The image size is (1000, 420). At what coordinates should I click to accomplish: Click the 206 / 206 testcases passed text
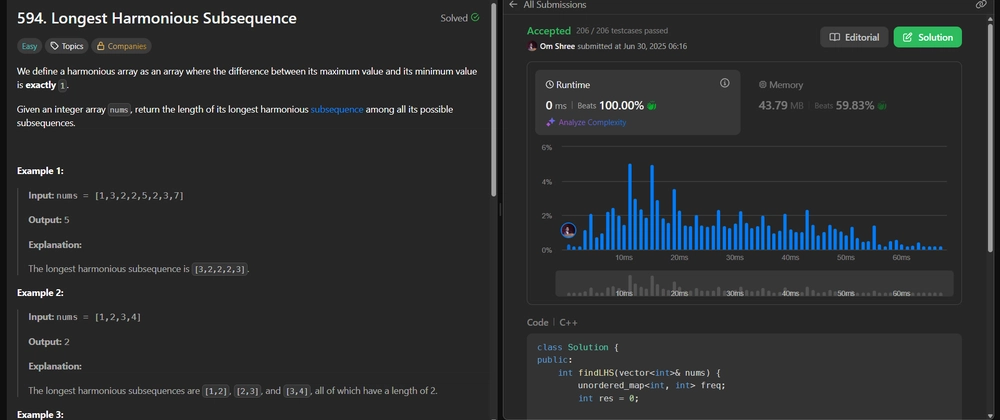tap(622, 31)
